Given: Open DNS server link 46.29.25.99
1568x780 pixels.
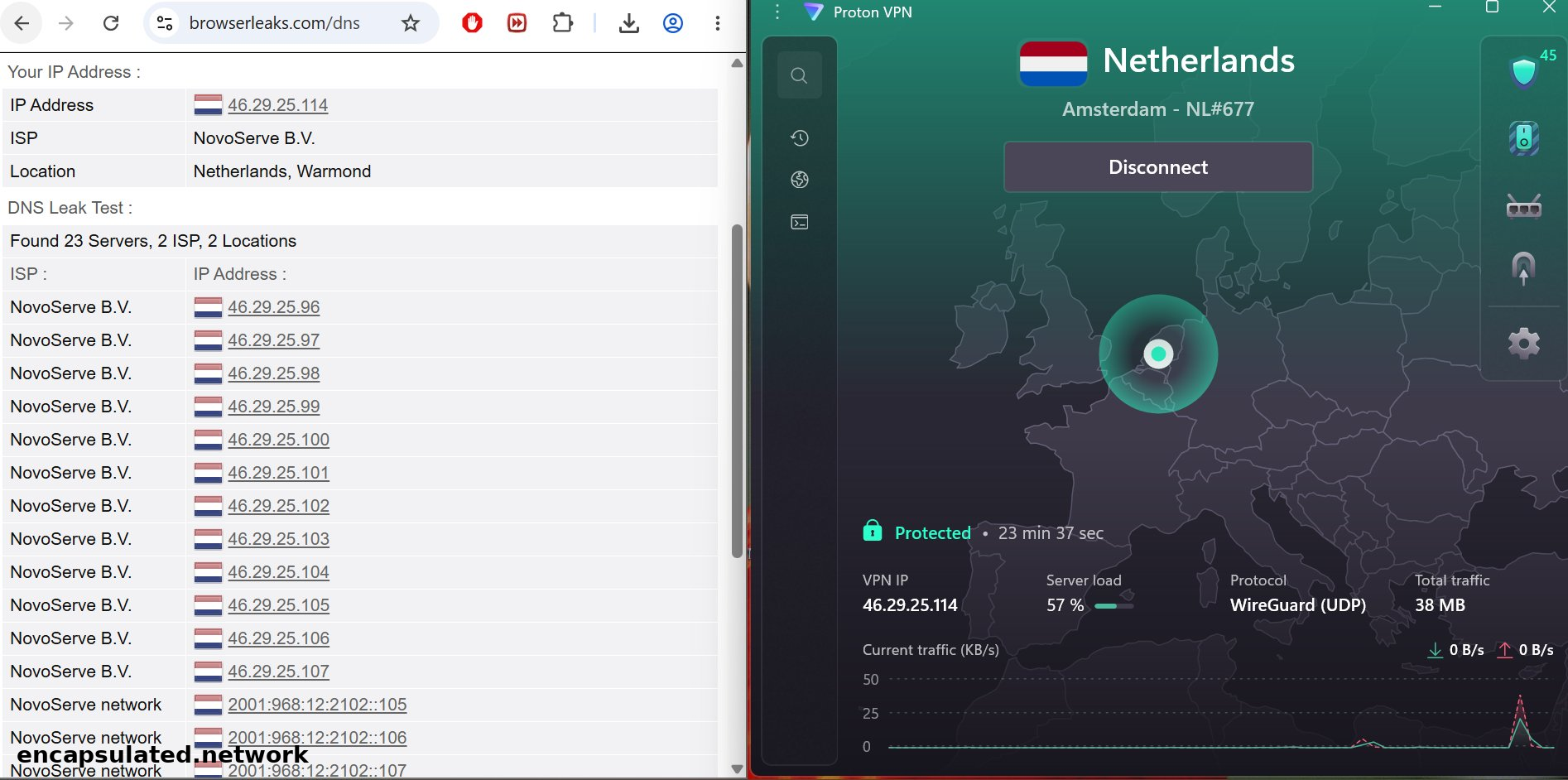Looking at the screenshot, I should click(274, 407).
